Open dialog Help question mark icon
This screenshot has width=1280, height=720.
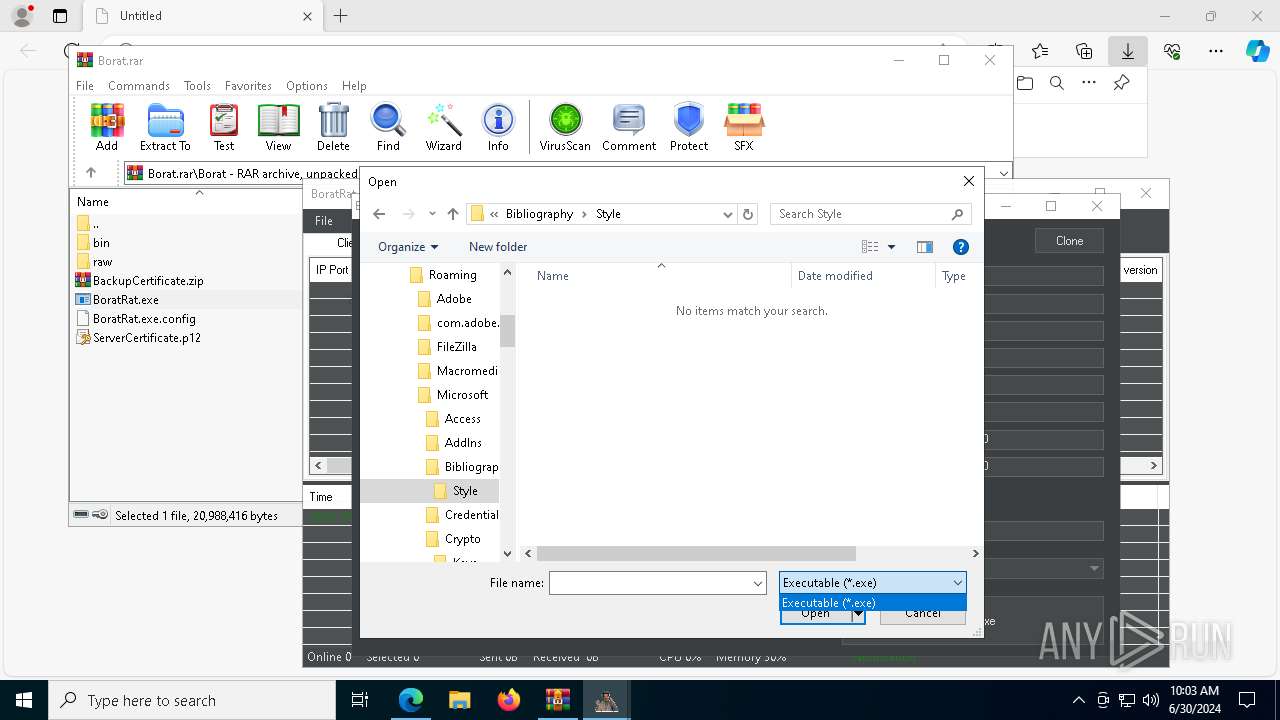pos(961,247)
